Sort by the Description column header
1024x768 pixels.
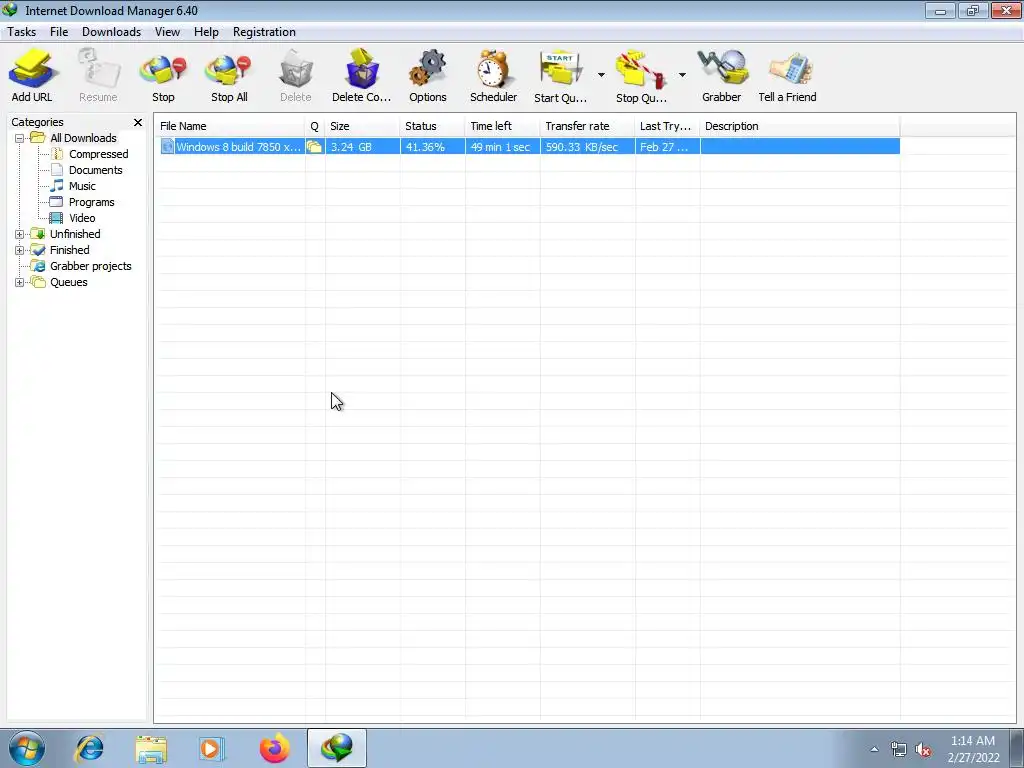pyautogui.click(x=800, y=126)
